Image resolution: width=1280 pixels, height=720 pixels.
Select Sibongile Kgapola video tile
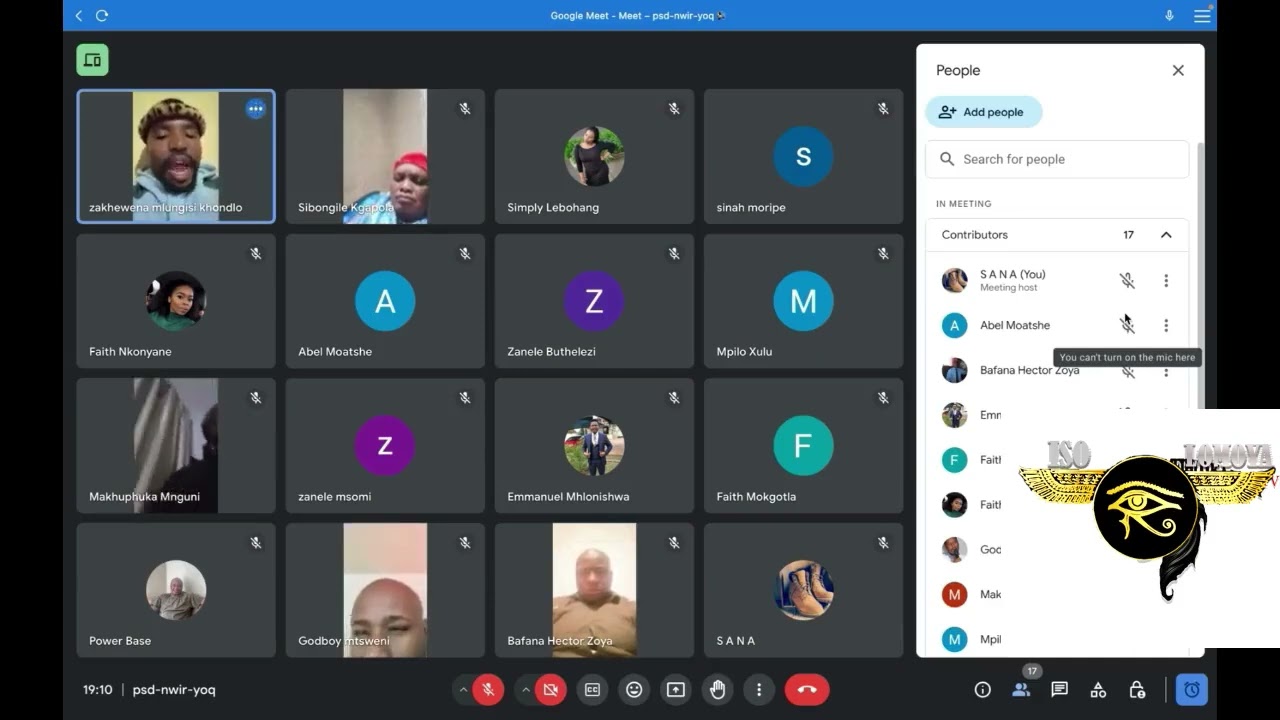click(385, 156)
